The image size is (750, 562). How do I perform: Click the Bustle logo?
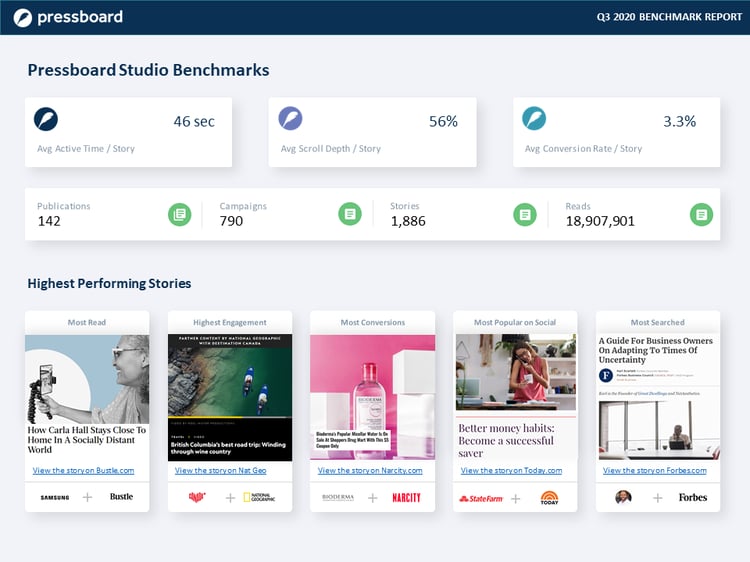121,496
